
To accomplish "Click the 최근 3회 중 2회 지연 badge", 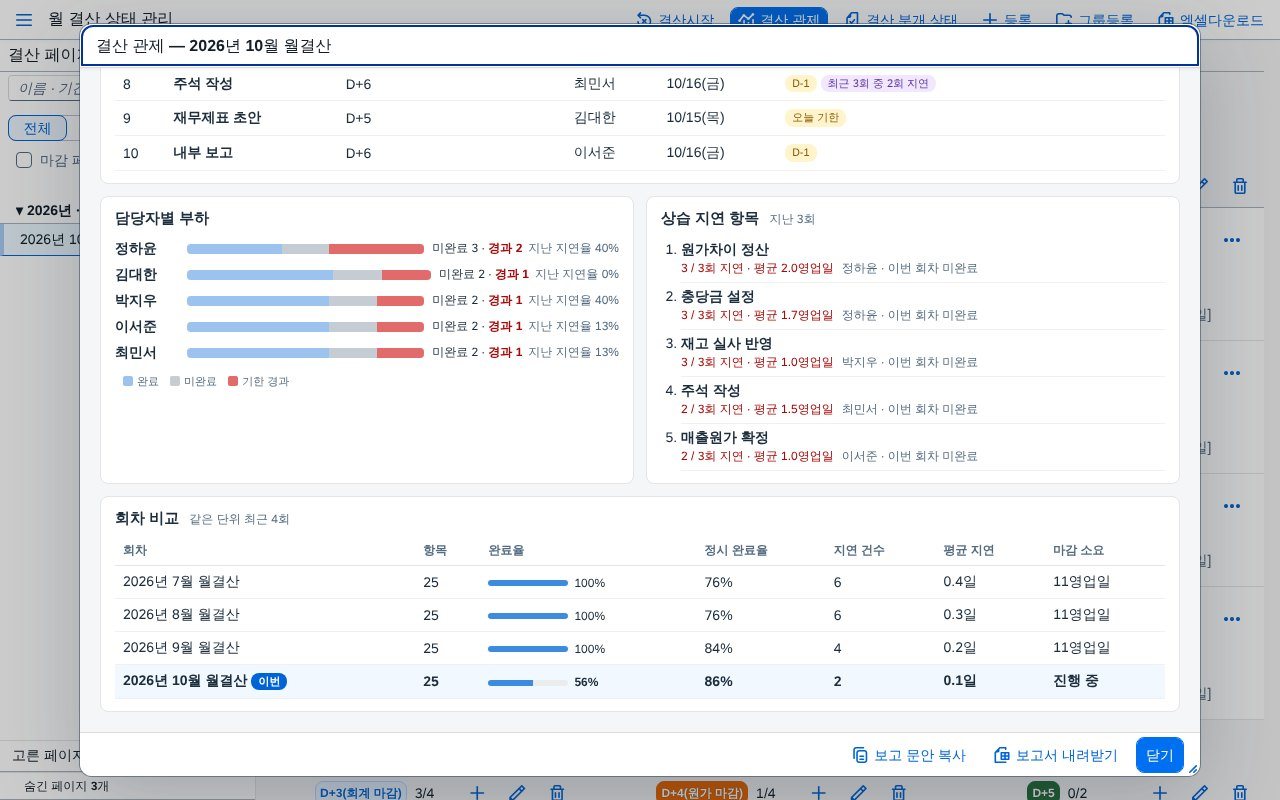I will coord(878,83).
